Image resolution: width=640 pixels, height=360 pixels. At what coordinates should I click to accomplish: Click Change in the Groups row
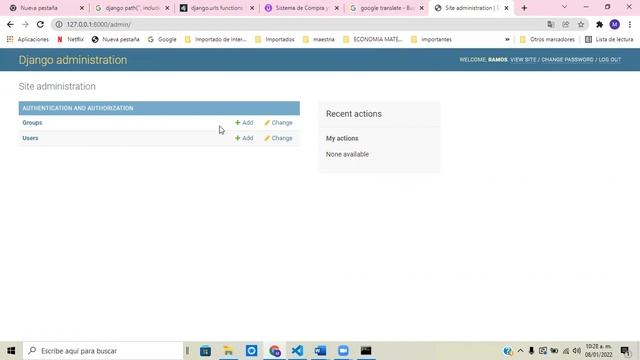point(278,122)
